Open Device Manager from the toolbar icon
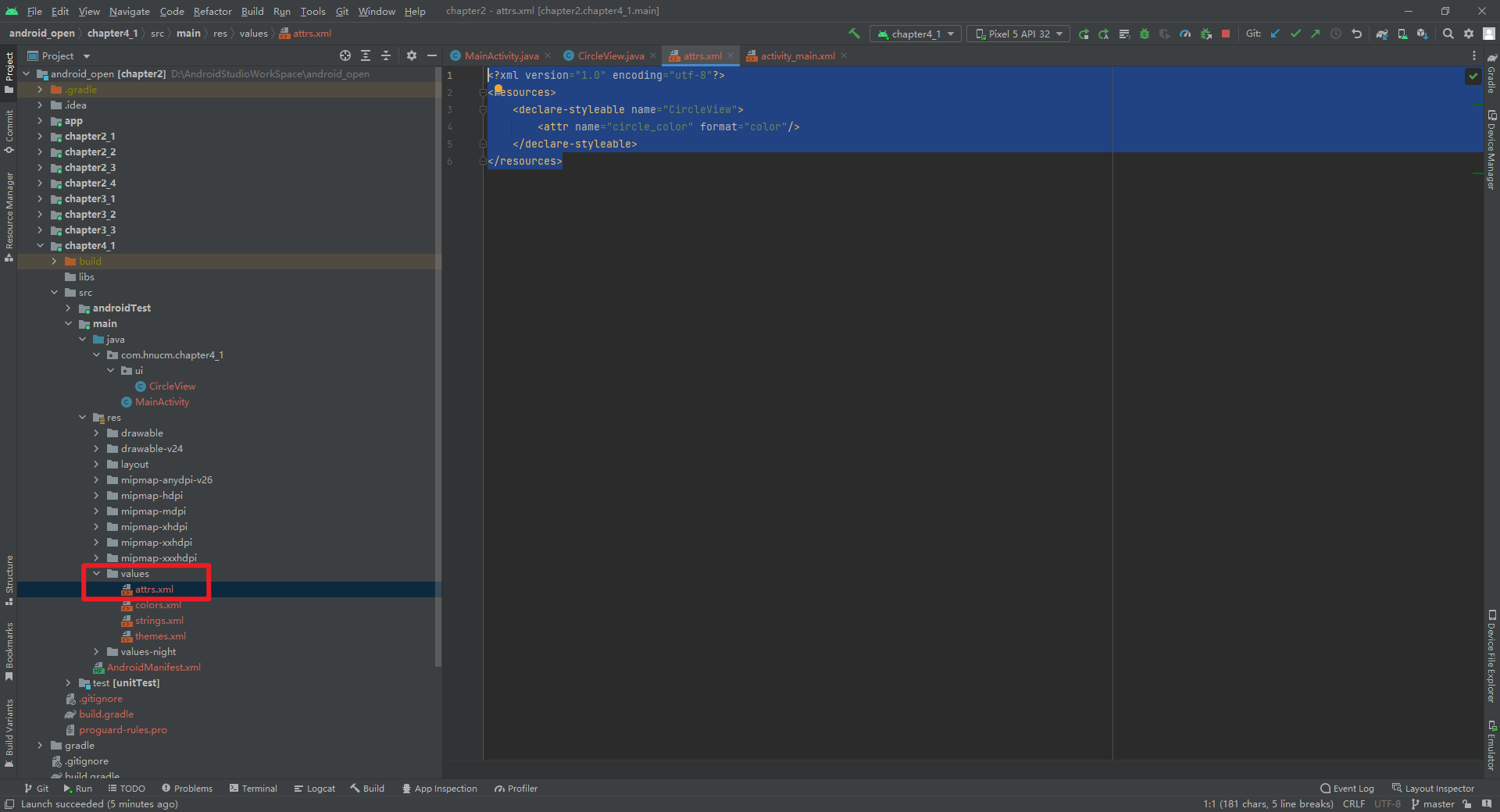Screen dimensions: 1500x812 click(1402, 34)
